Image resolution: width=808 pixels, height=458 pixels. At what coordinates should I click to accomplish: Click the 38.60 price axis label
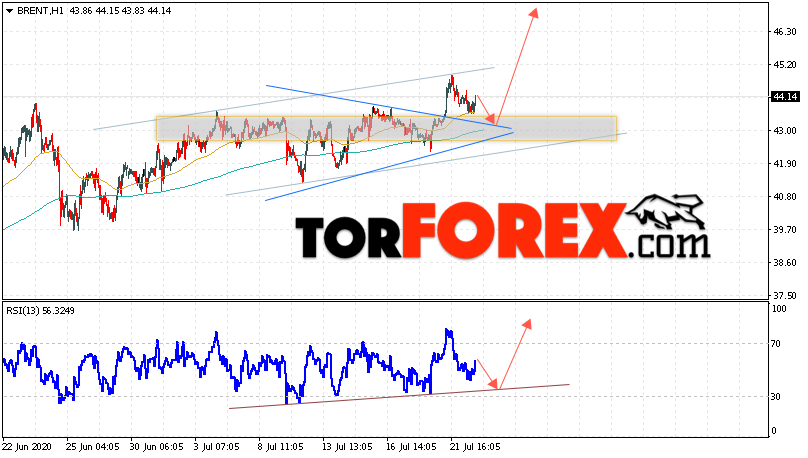coord(784,262)
